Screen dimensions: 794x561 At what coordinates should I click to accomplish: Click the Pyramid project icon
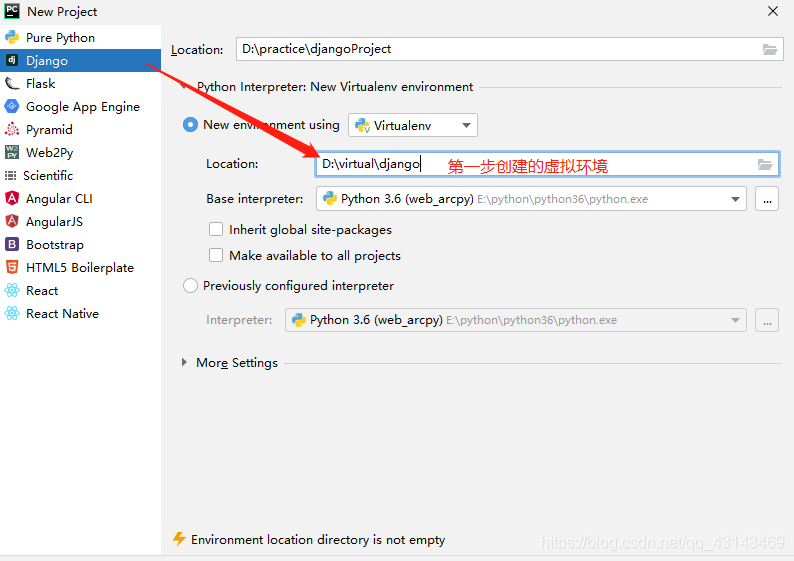click(12, 130)
